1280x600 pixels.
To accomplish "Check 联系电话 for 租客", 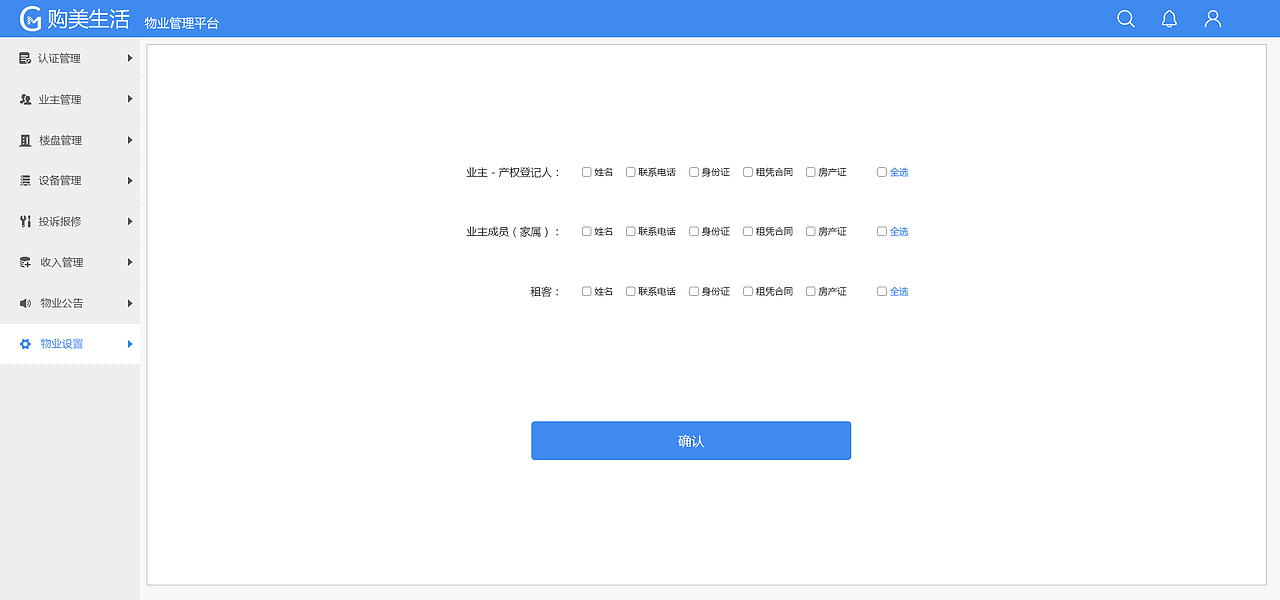I will [631, 291].
